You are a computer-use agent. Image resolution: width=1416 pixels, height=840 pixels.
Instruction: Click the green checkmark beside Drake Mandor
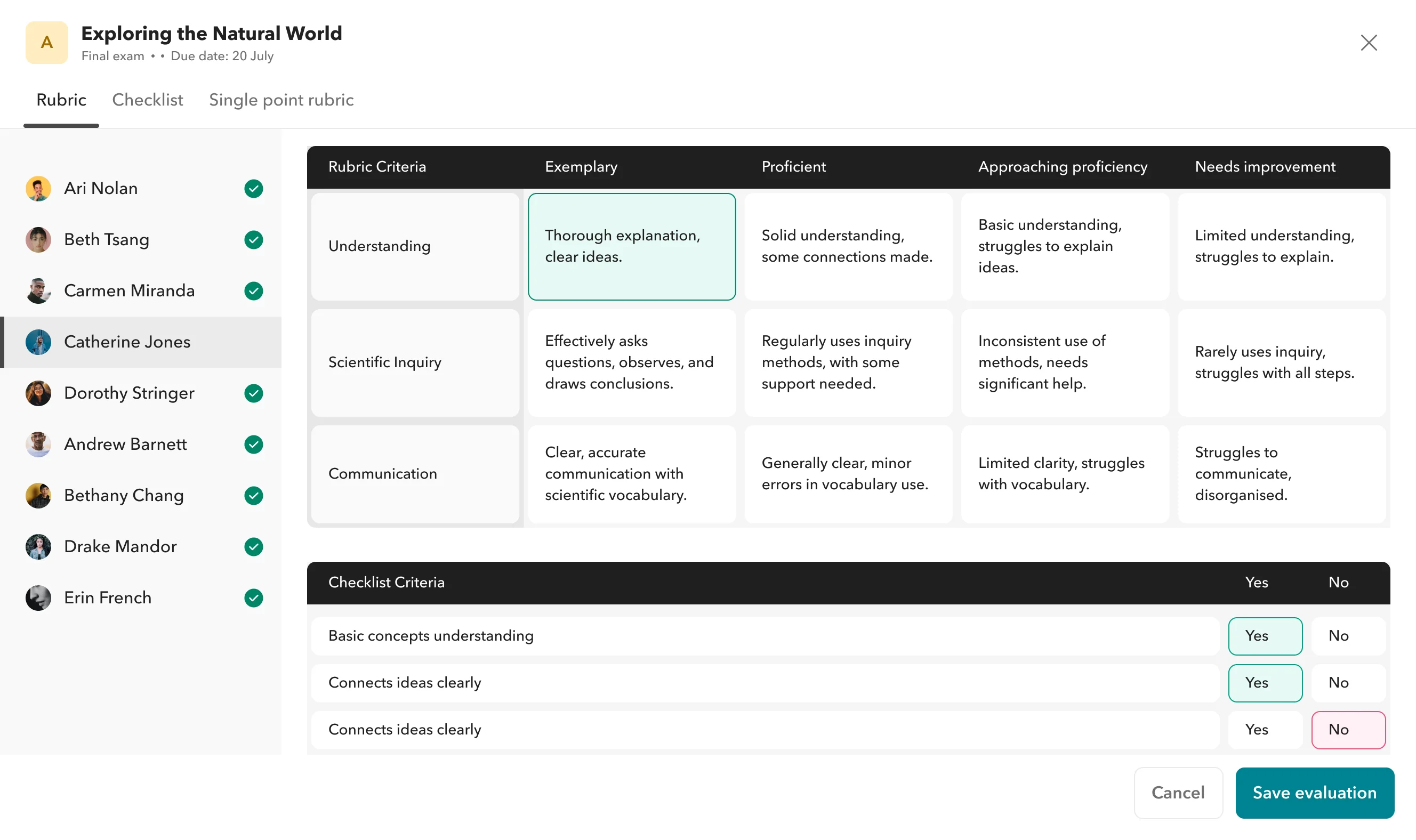[x=254, y=547]
